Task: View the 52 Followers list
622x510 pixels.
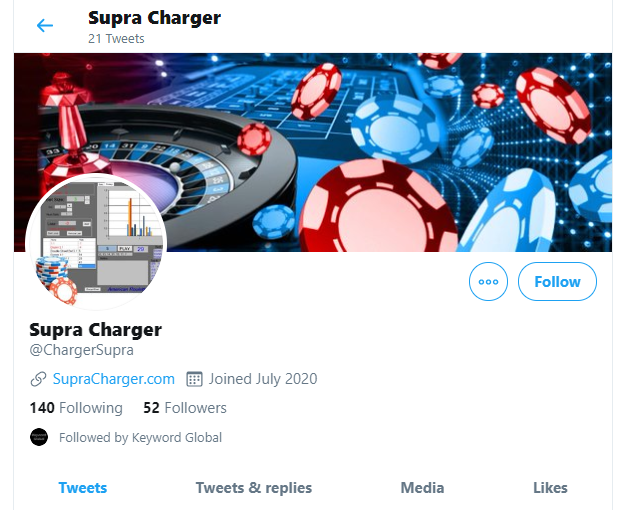Action: point(185,408)
